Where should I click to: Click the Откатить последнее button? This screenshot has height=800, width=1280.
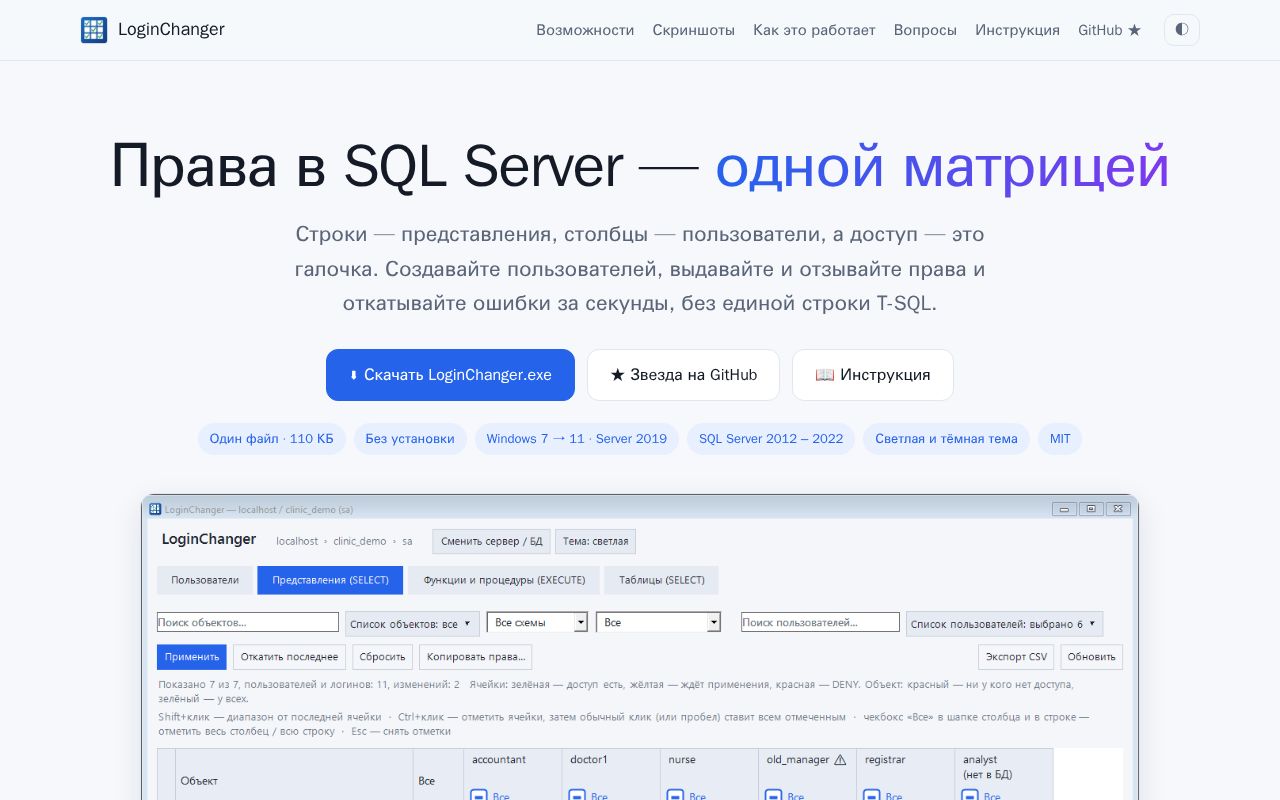point(289,657)
